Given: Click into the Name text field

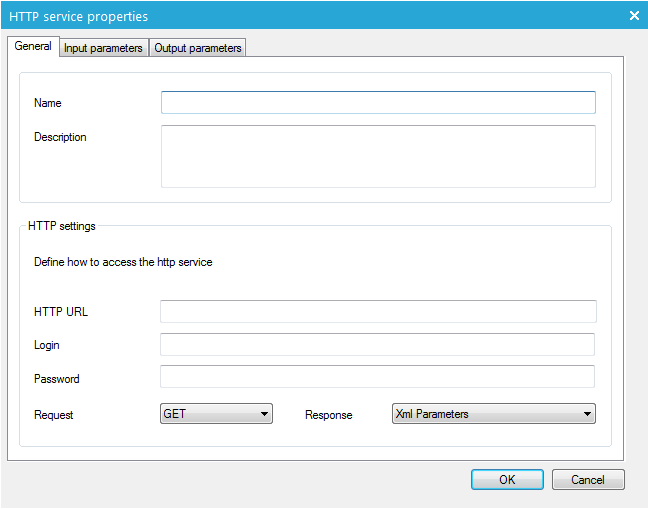Looking at the screenshot, I should pos(378,103).
